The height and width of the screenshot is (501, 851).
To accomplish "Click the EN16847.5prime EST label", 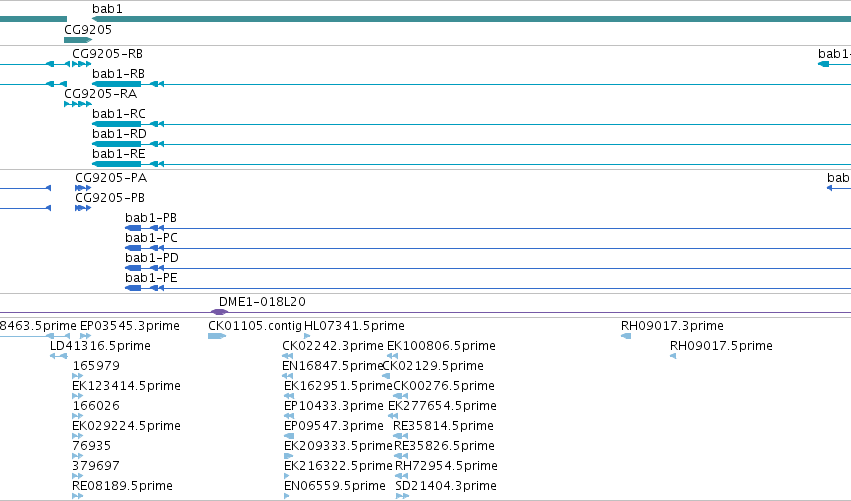I will 333,366.
